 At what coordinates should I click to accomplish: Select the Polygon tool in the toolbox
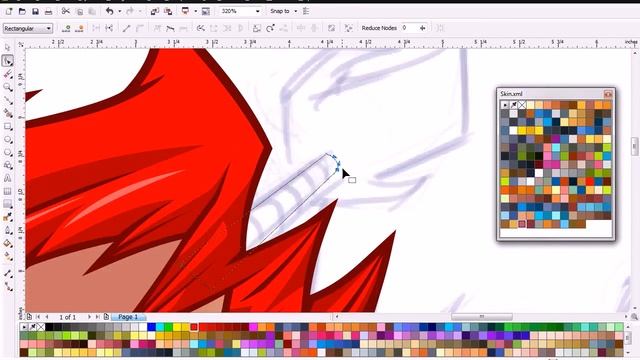(x=7, y=152)
